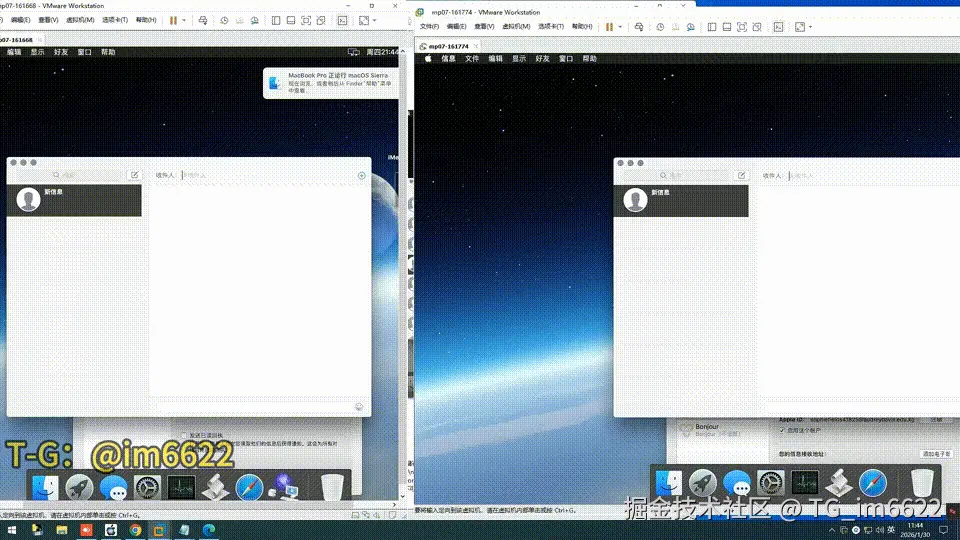Open 查看(V) menu in right VMware window

pyautogui.click(x=484, y=26)
